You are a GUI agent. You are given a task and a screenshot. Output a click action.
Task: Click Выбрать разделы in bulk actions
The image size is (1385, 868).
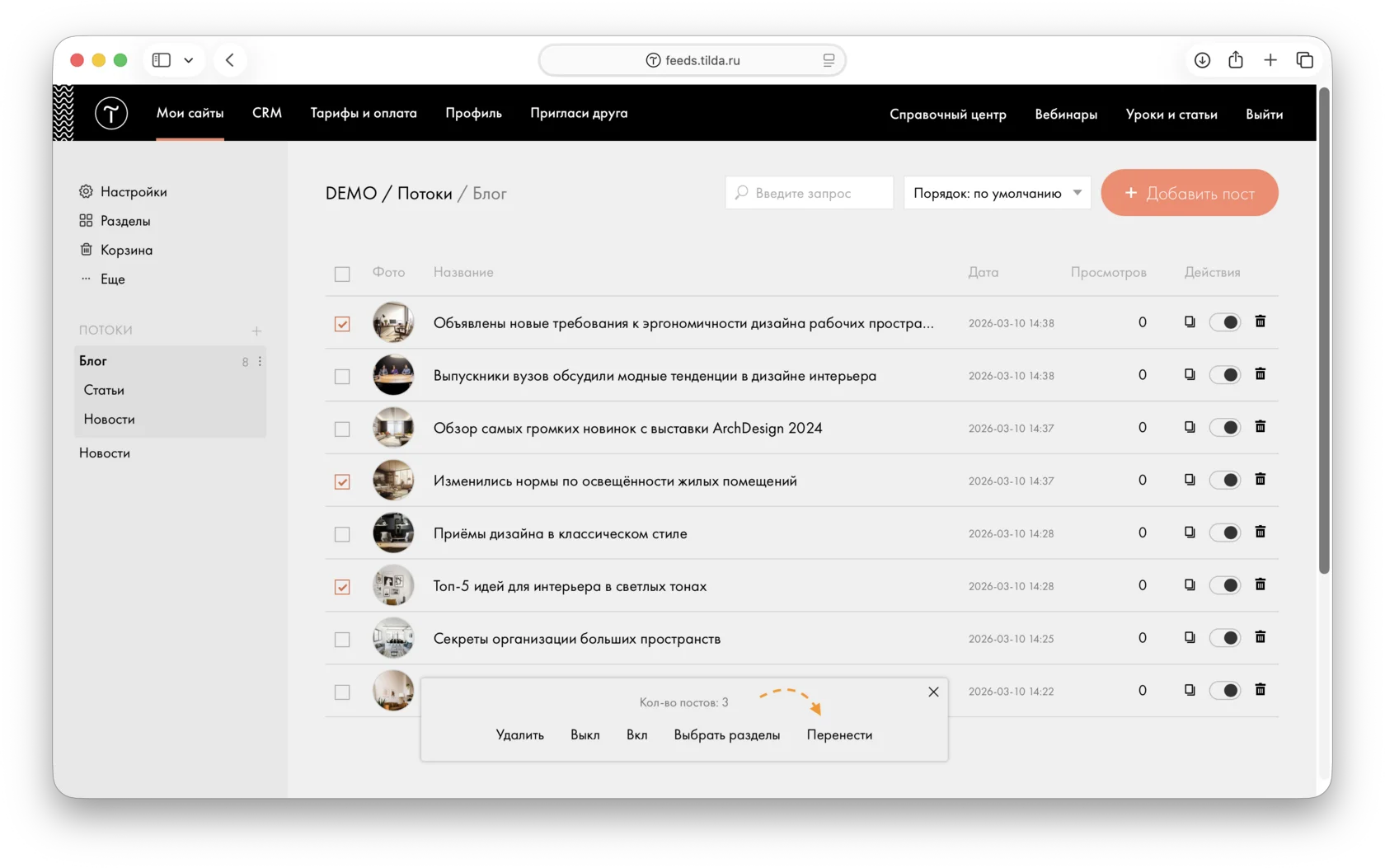pos(727,735)
